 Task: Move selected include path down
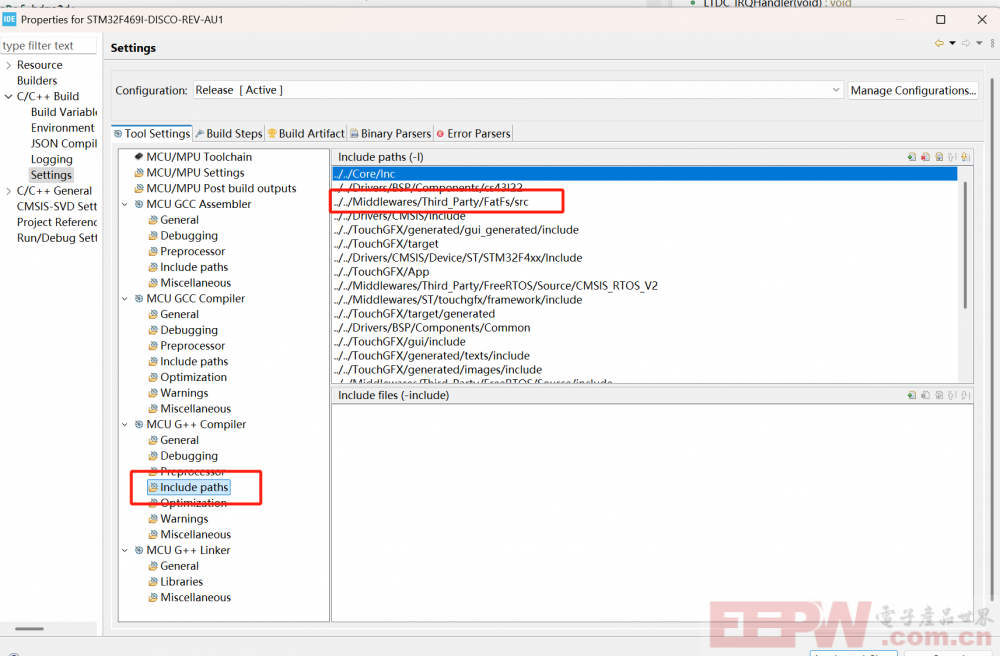point(966,157)
